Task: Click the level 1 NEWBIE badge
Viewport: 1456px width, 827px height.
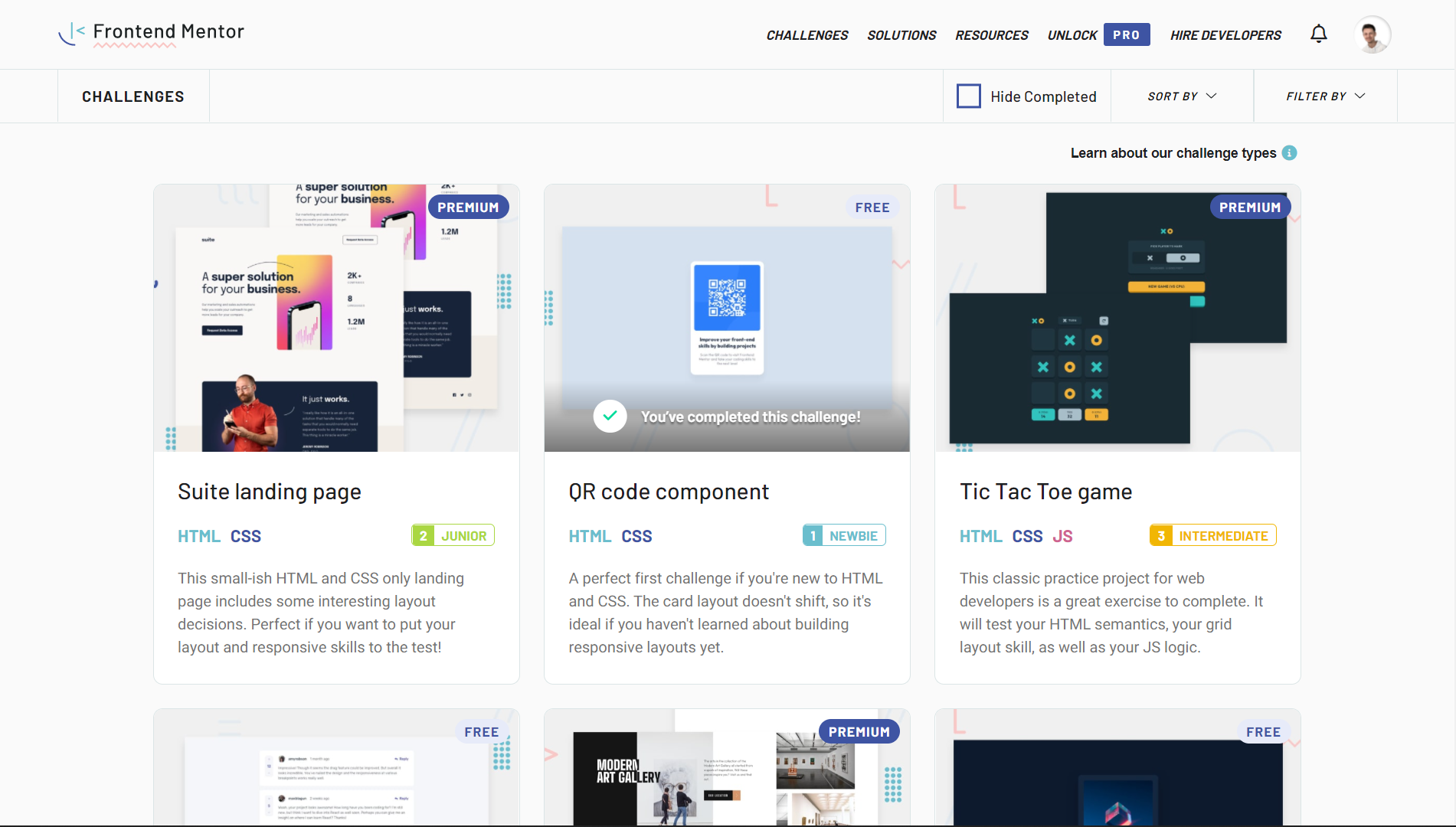Action: 844,535
